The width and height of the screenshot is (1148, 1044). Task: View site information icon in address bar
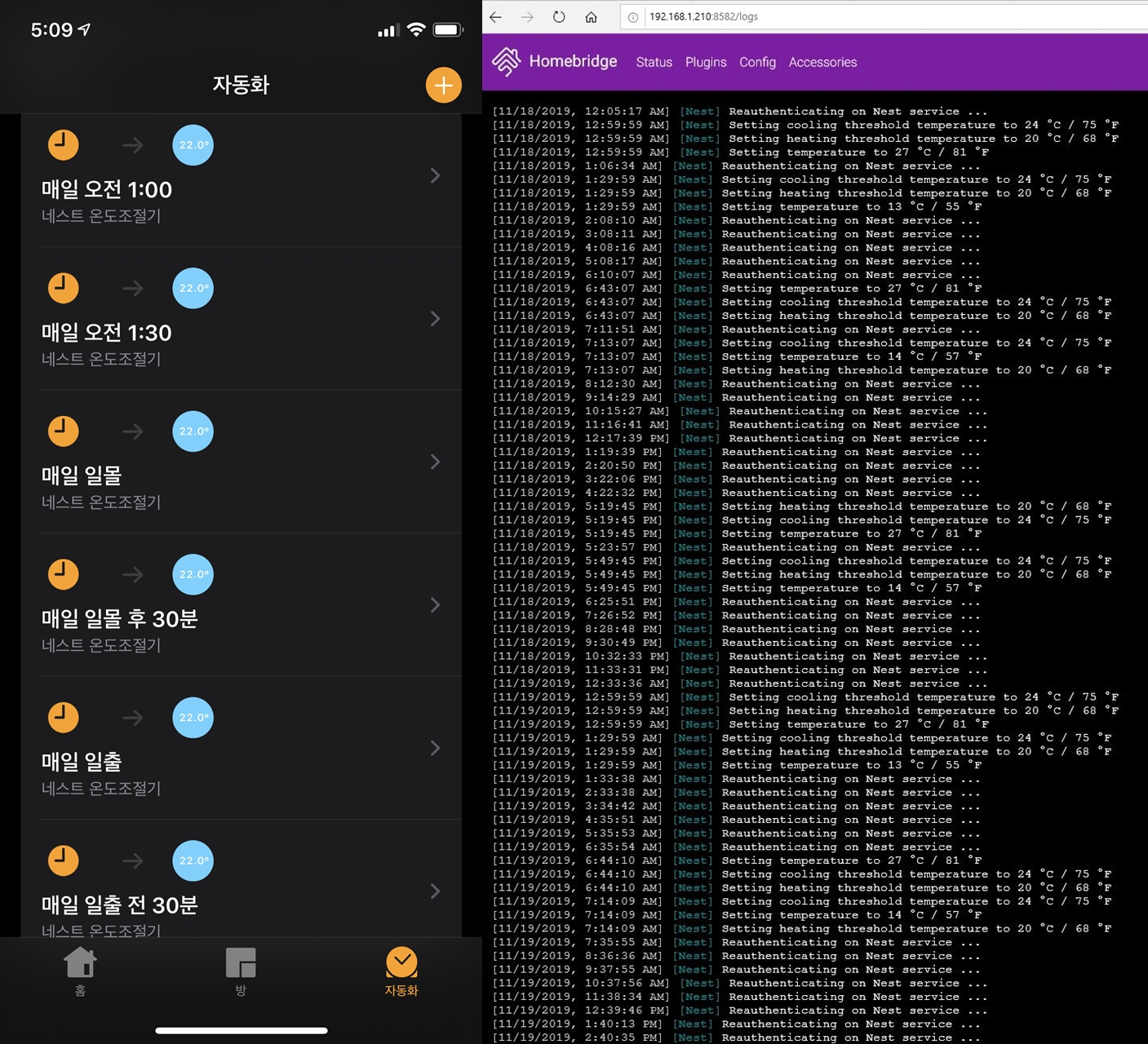[633, 16]
